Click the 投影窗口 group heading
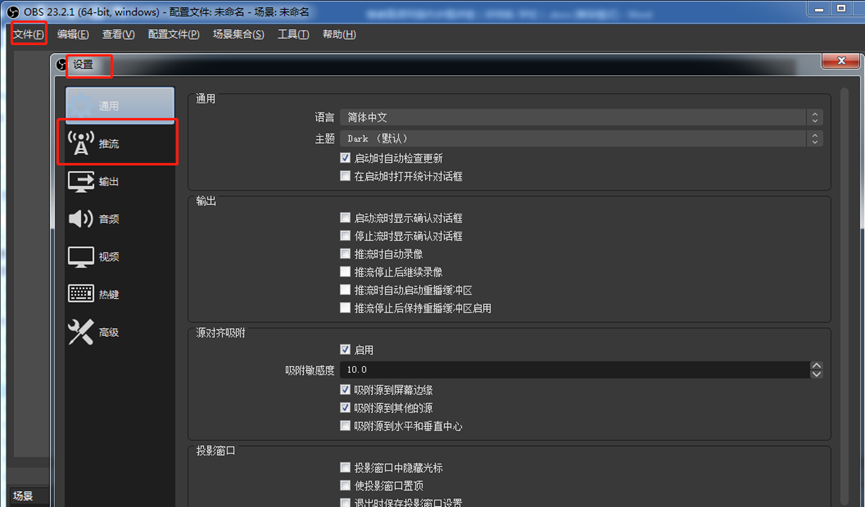The width and height of the screenshot is (865, 507). click(x=216, y=451)
